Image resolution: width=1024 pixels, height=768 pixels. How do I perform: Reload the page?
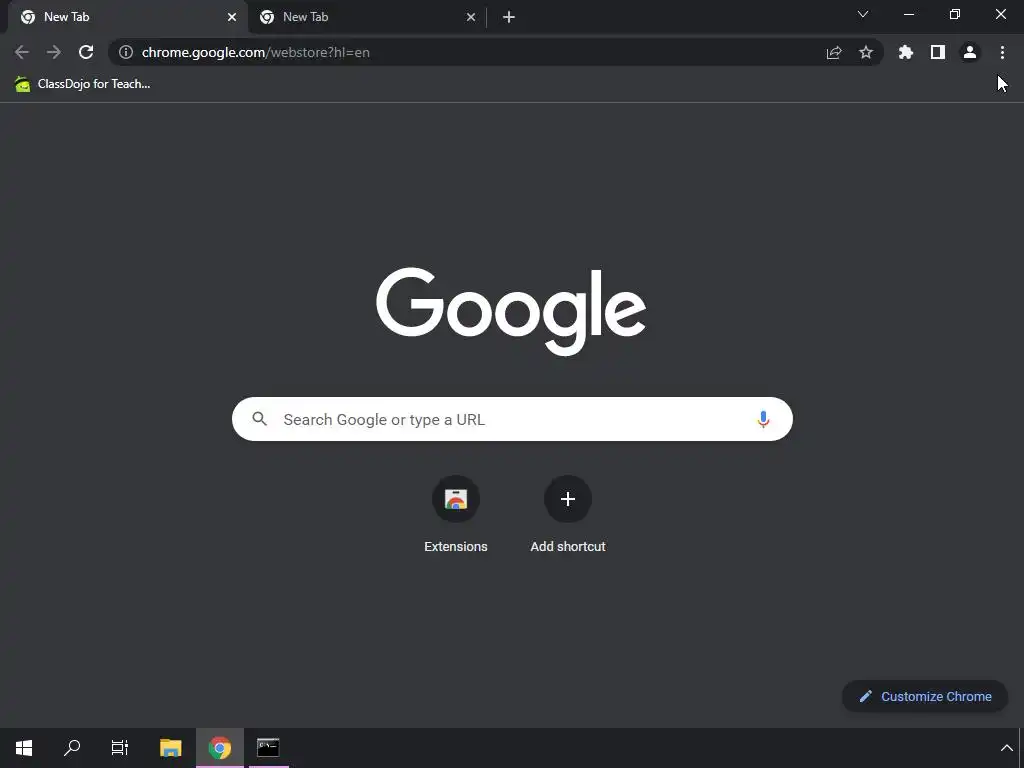pyautogui.click(x=86, y=52)
